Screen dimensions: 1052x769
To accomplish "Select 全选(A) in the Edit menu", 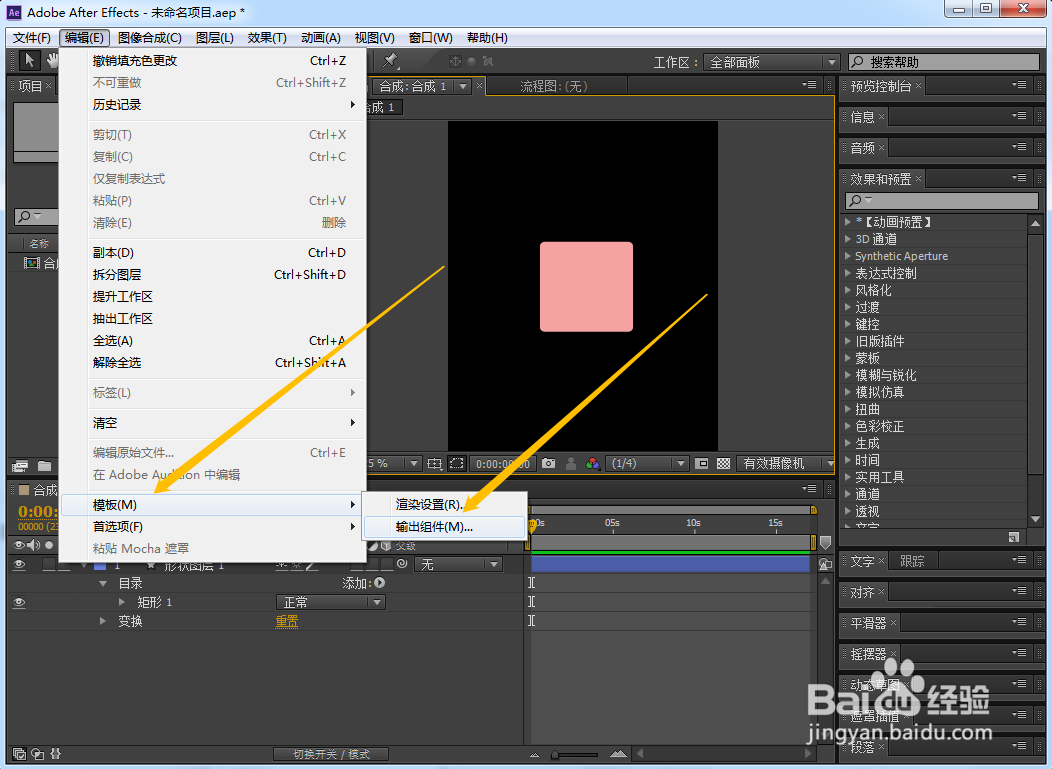I will pos(212,341).
